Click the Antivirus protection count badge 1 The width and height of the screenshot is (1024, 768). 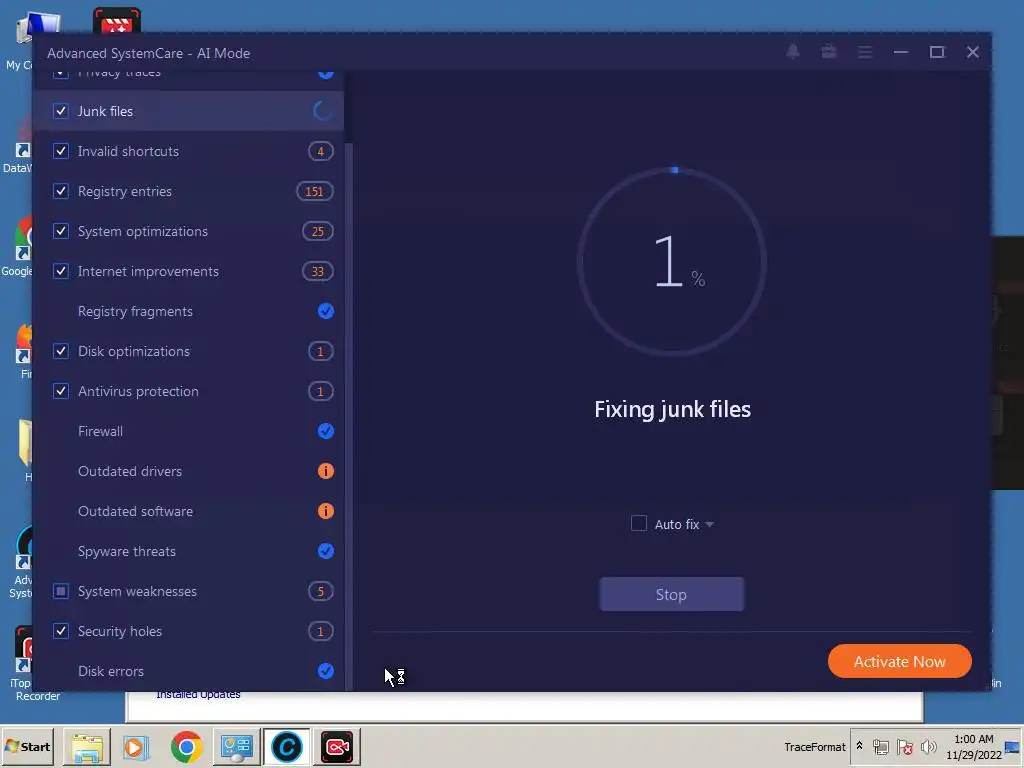(x=321, y=391)
